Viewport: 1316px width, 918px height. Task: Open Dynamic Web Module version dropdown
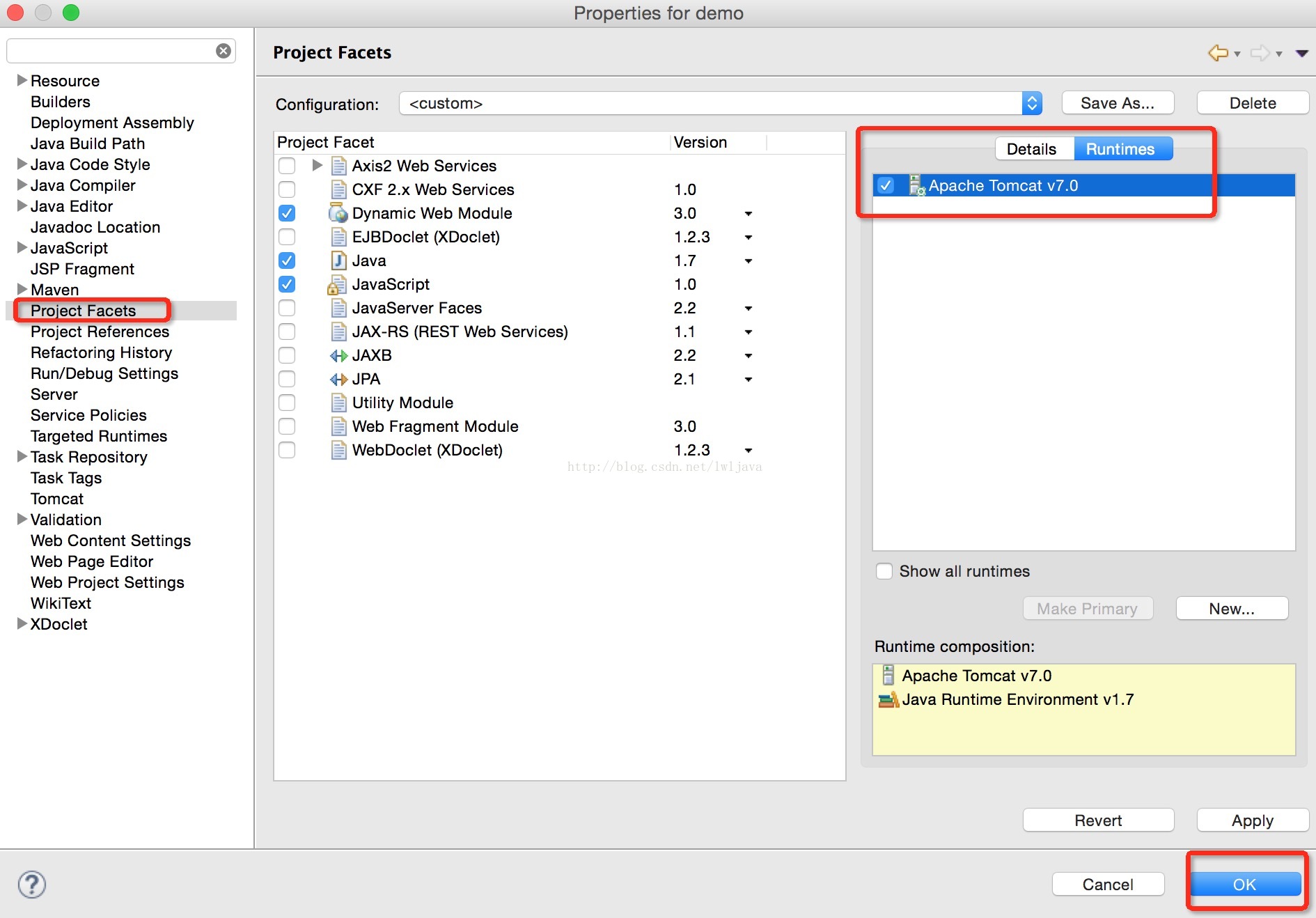point(749,214)
